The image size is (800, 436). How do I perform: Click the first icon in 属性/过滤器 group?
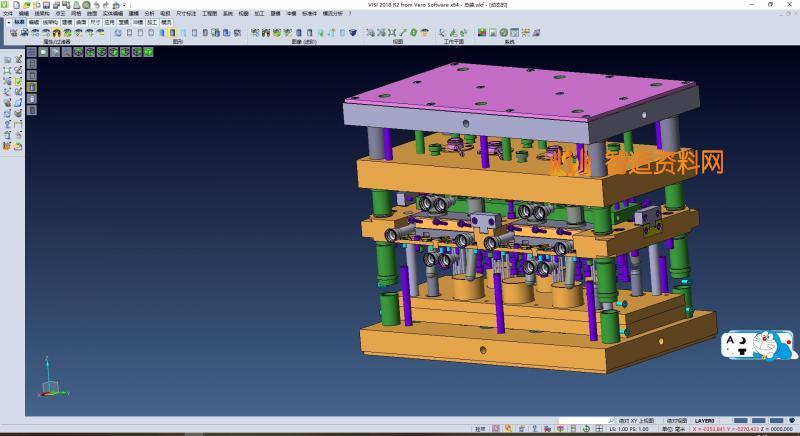tap(13, 33)
